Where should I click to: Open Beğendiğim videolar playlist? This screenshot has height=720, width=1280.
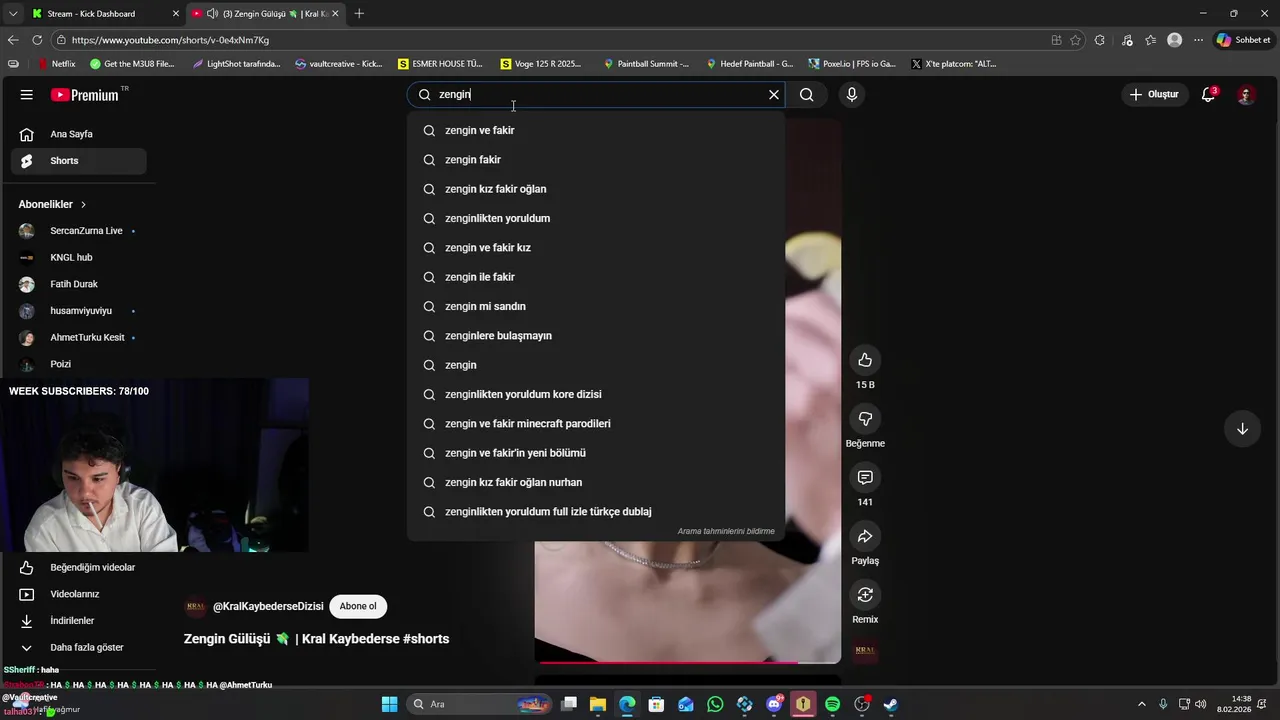[x=78, y=567]
